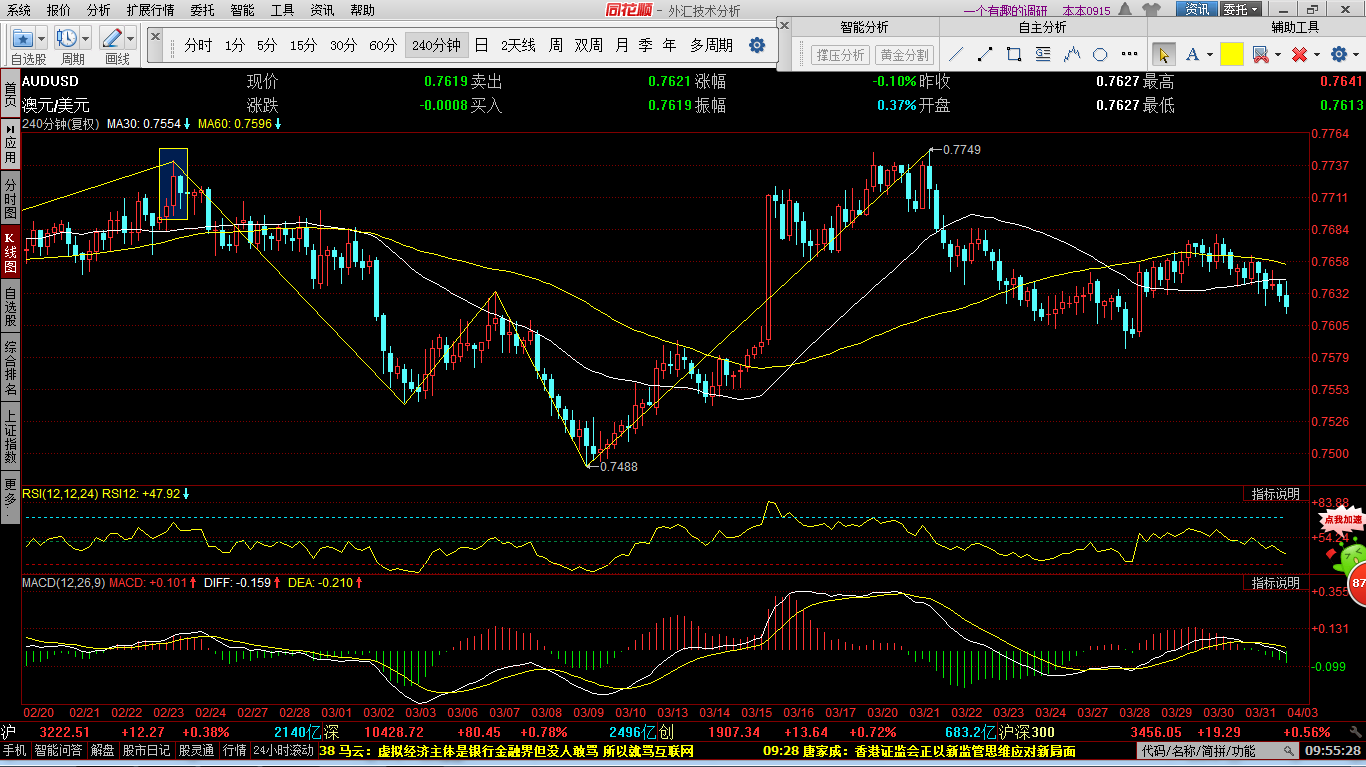Click the MA60 down arrow indicator
The height and width of the screenshot is (767, 1366).
[x=278, y=124]
